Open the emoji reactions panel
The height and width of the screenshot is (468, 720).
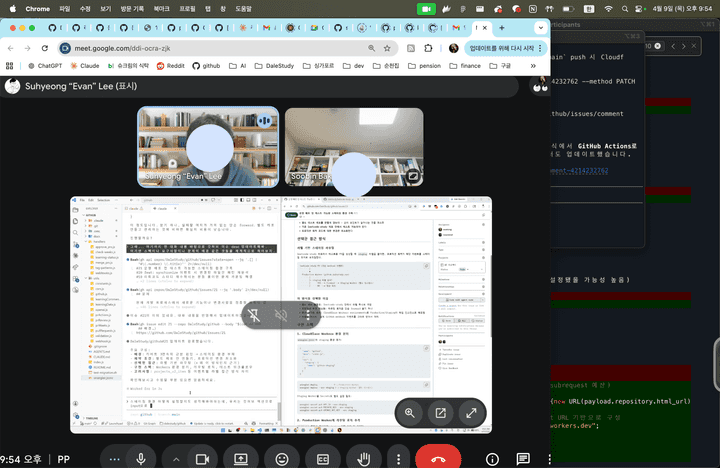point(282,459)
